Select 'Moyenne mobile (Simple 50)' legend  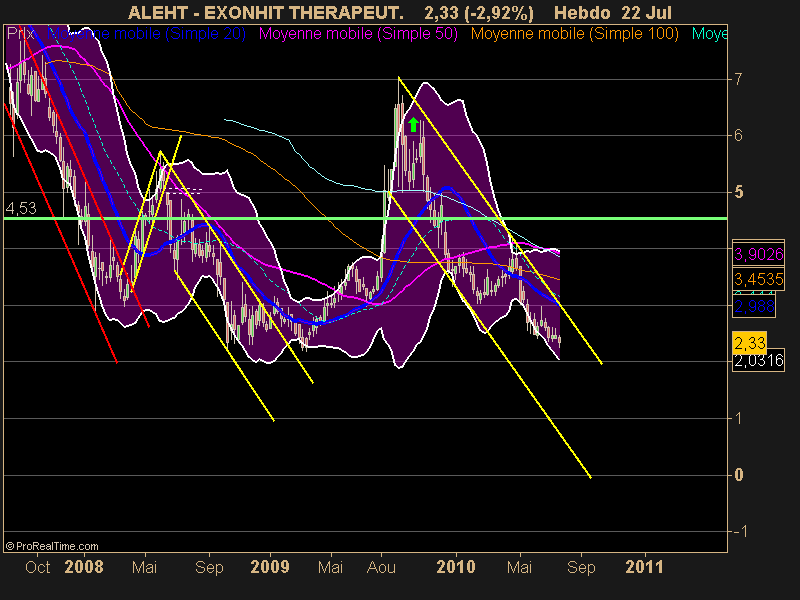pyautogui.click(x=358, y=34)
